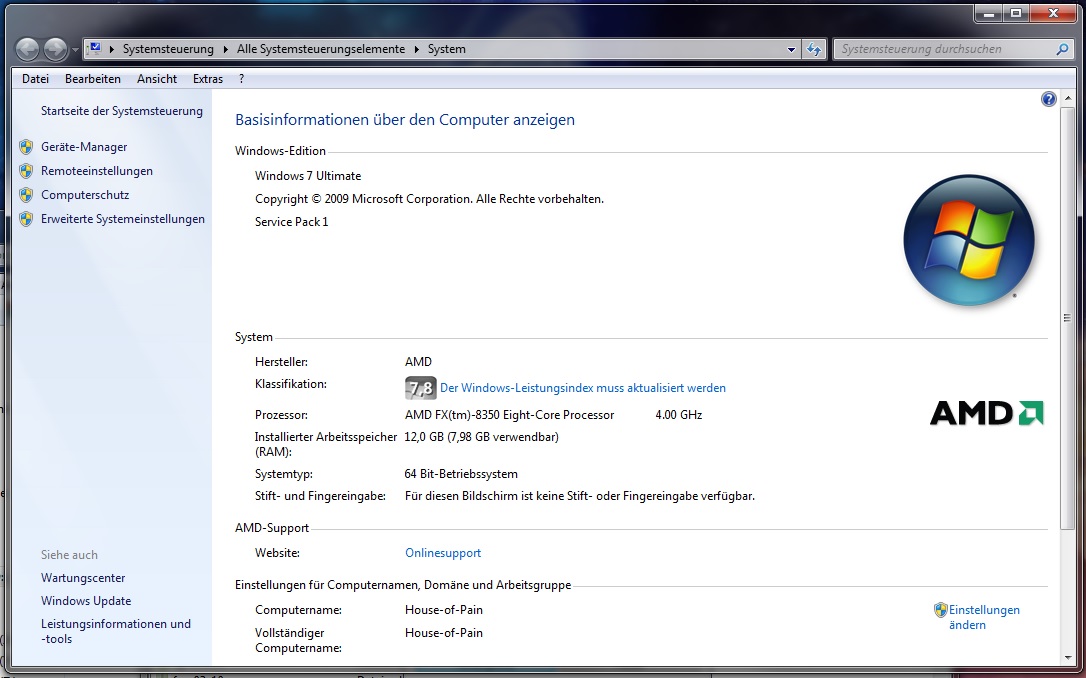Screen dimensions: 1086x678
Task: Open Erweiterte Systemeinstellungen link
Action: click(x=123, y=219)
